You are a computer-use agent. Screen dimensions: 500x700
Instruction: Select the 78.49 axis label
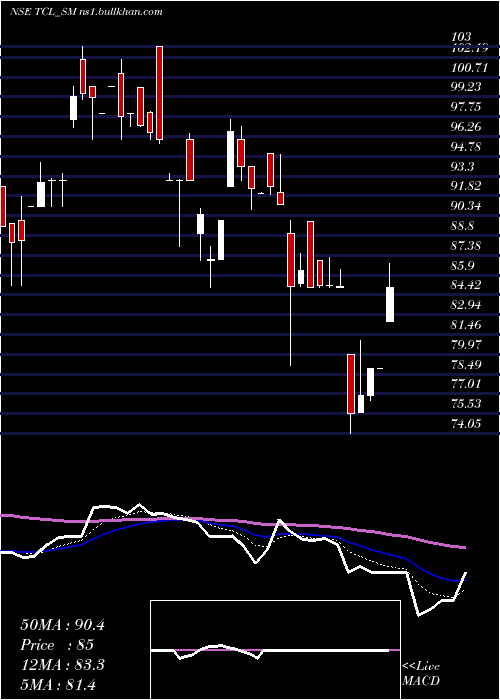(x=467, y=364)
